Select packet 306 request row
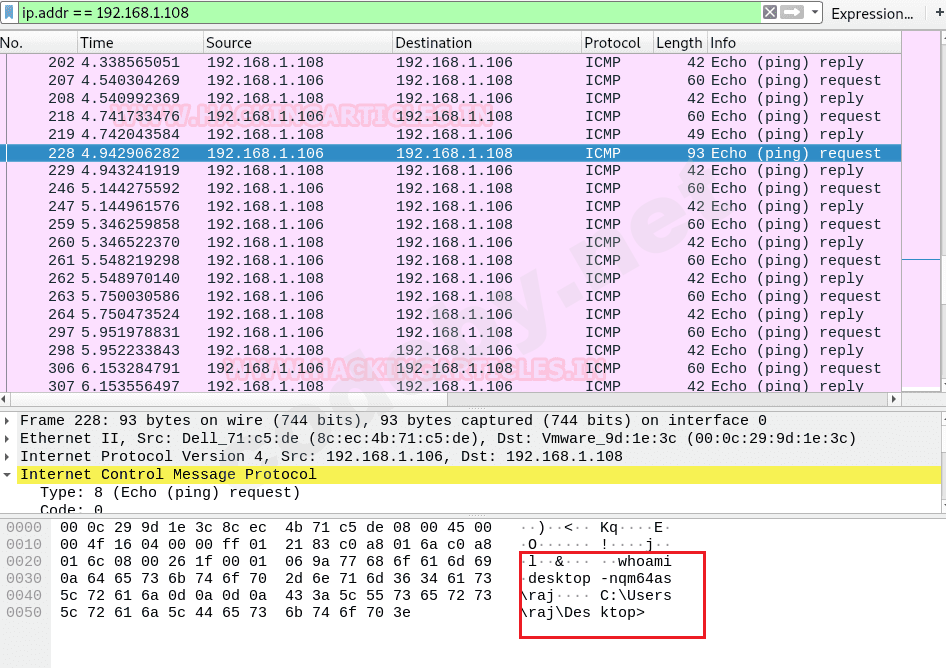946x668 pixels. [452, 369]
